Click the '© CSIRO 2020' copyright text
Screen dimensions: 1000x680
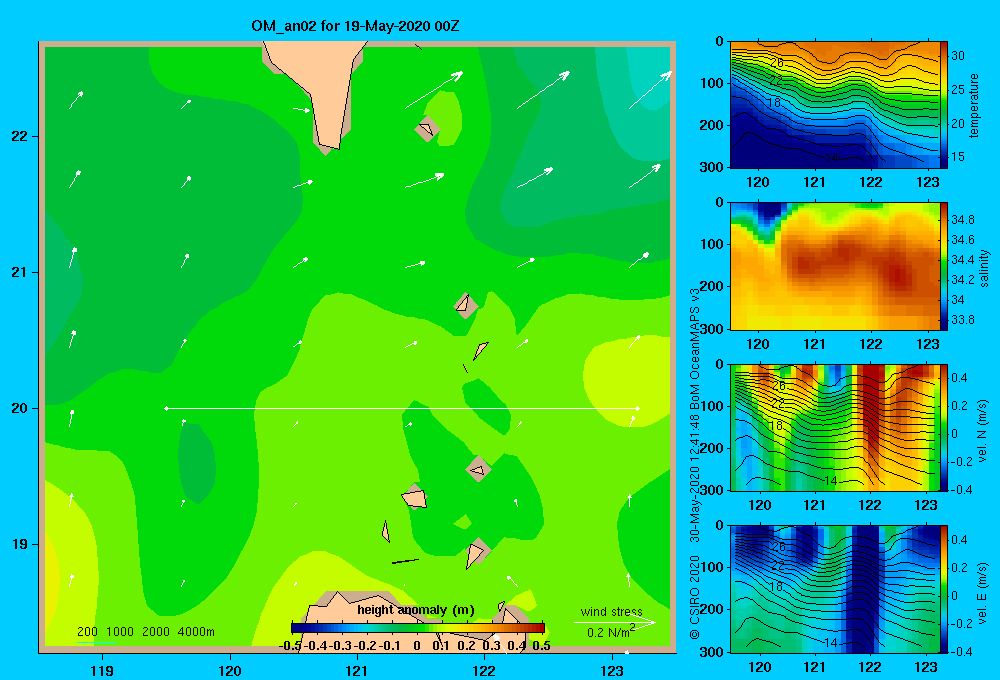click(x=695, y=596)
